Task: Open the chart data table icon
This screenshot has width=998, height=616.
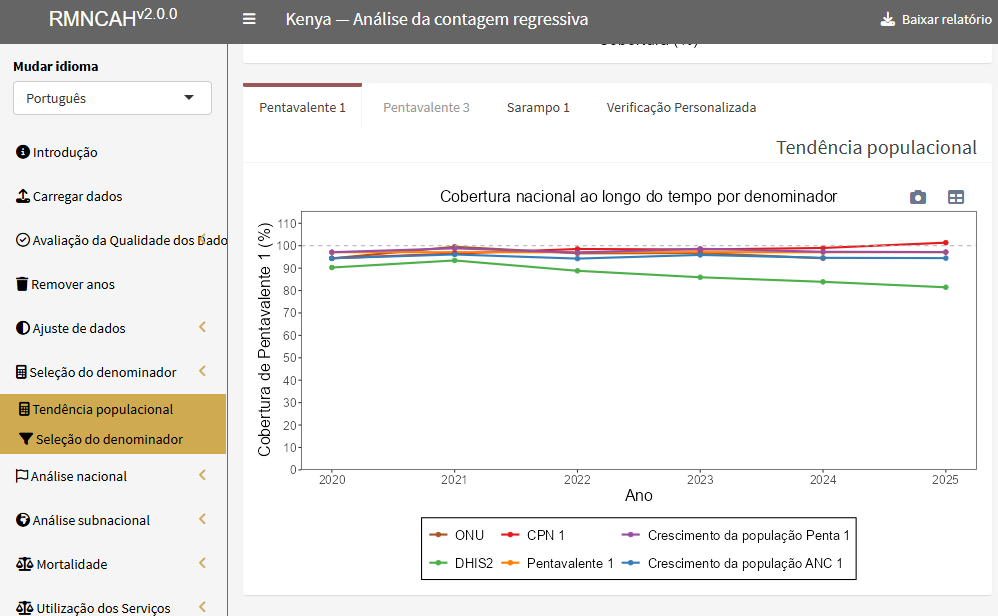Action: [955, 197]
